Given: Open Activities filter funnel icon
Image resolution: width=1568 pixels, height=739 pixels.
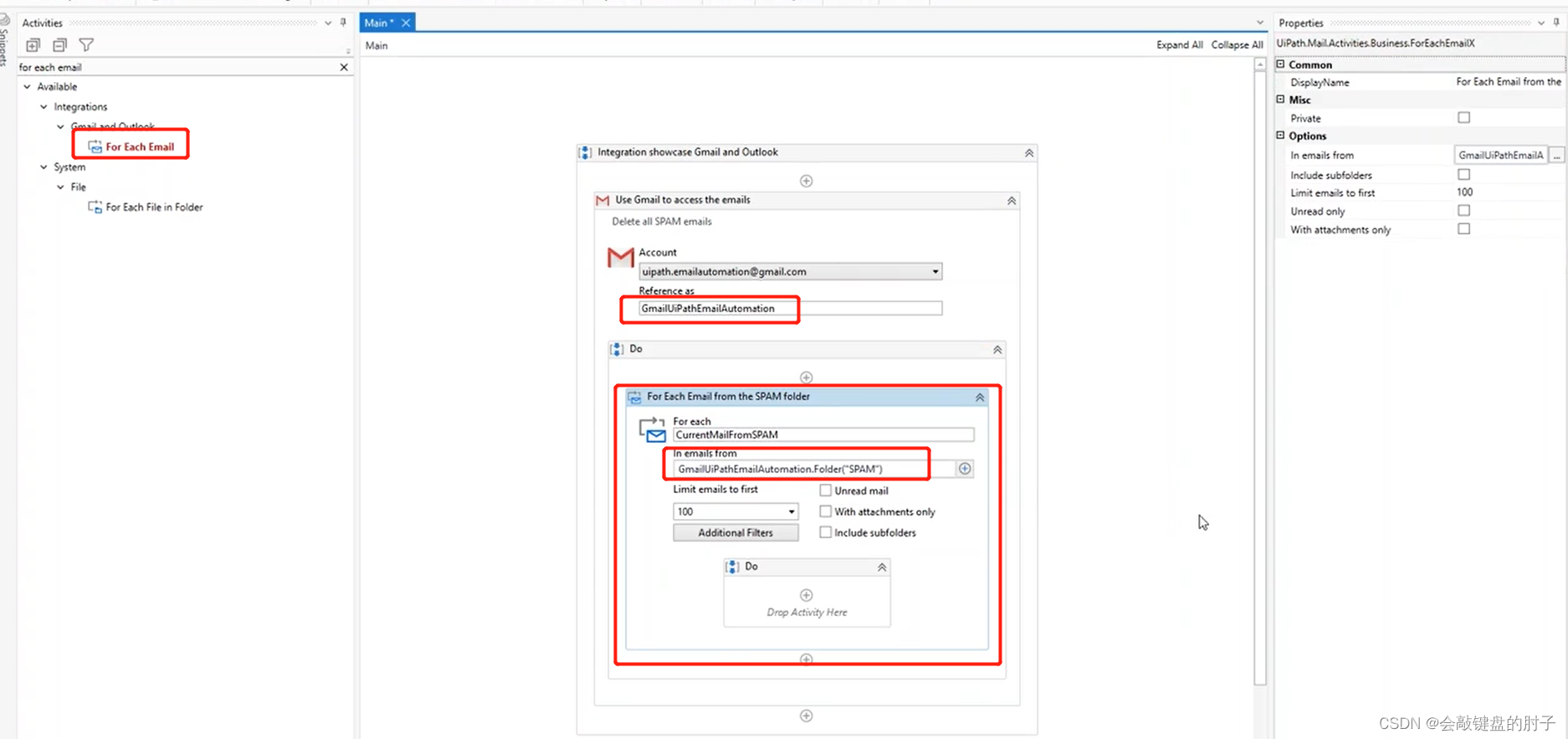Looking at the screenshot, I should pos(86,45).
